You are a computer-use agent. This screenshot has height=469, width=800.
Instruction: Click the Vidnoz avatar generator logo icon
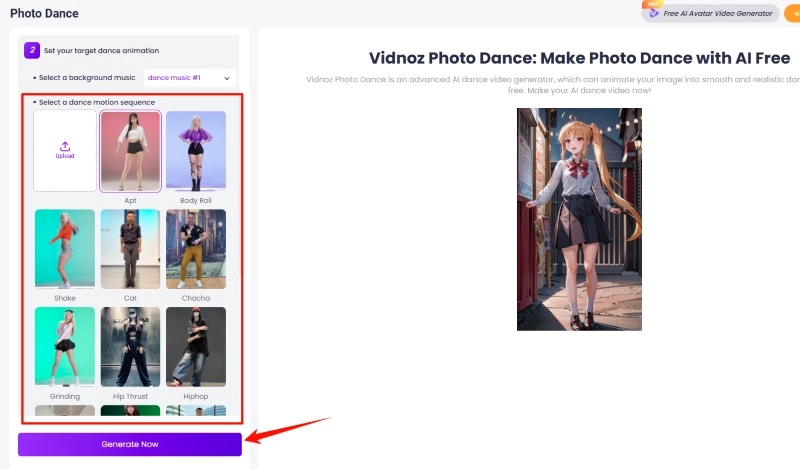tap(654, 13)
